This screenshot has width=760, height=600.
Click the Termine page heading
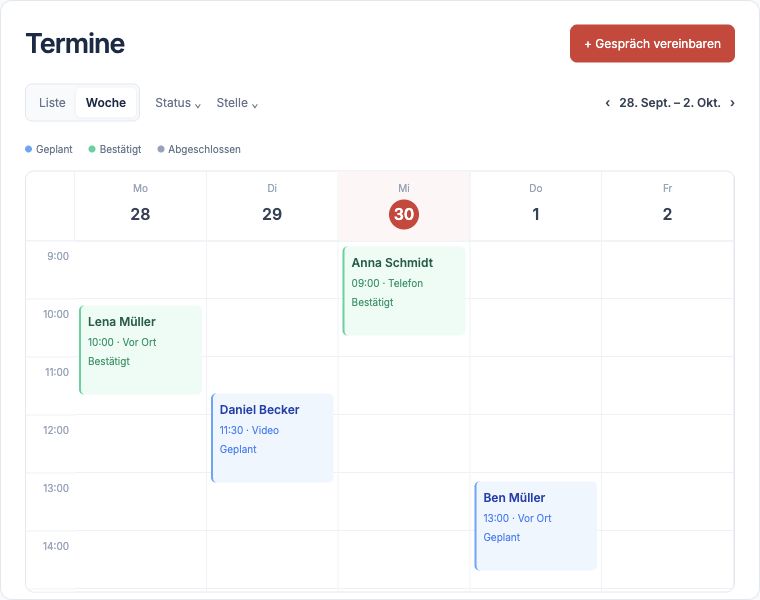(x=75, y=44)
